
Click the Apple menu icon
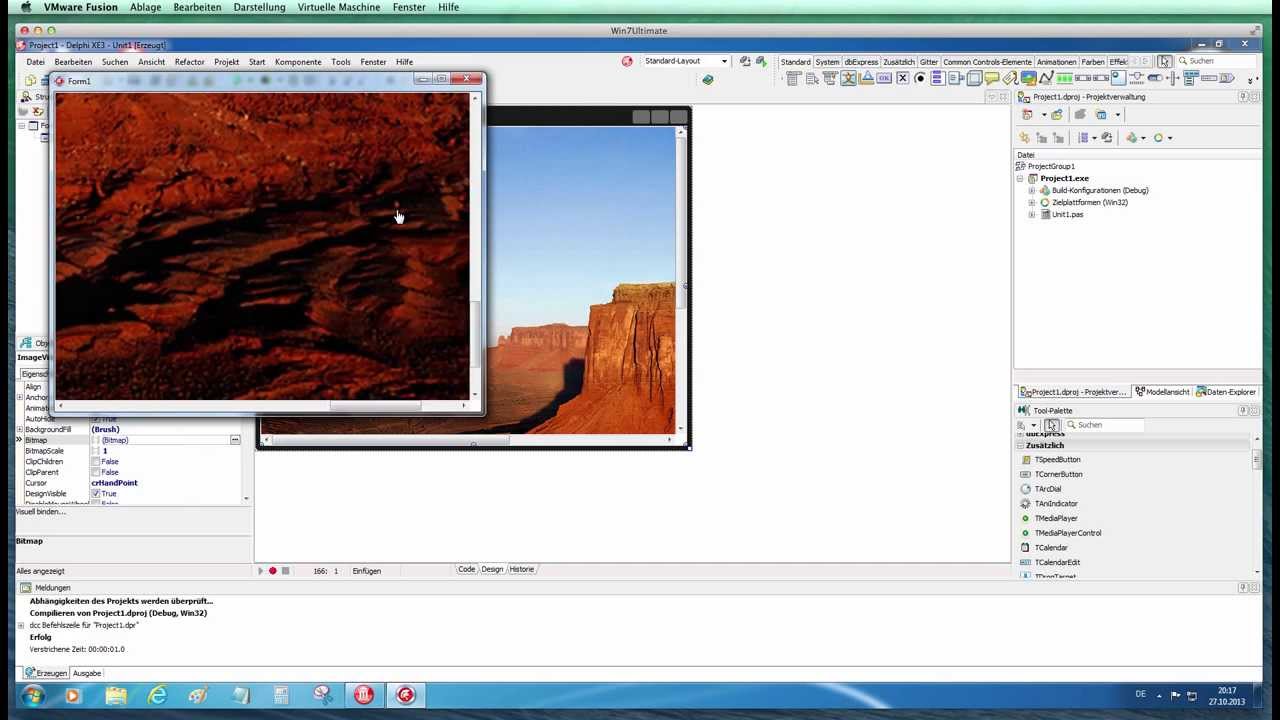click(25, 7)
